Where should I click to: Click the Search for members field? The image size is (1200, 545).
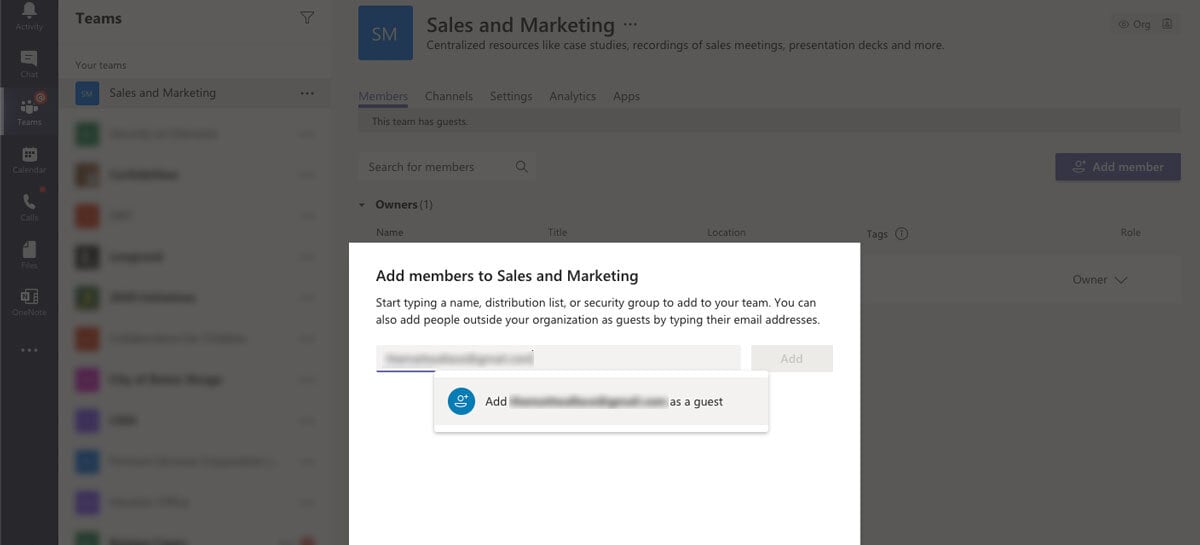click(447, 167)
